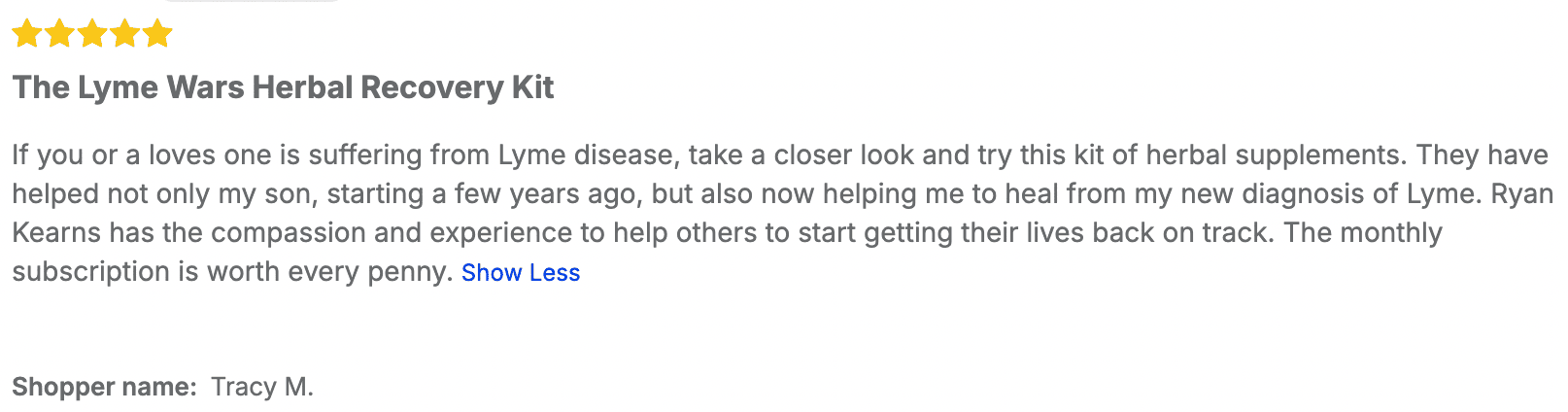The image size is (1568, 412).
Task: Click the shopper name Tracy M.
Action: (262, 387)
